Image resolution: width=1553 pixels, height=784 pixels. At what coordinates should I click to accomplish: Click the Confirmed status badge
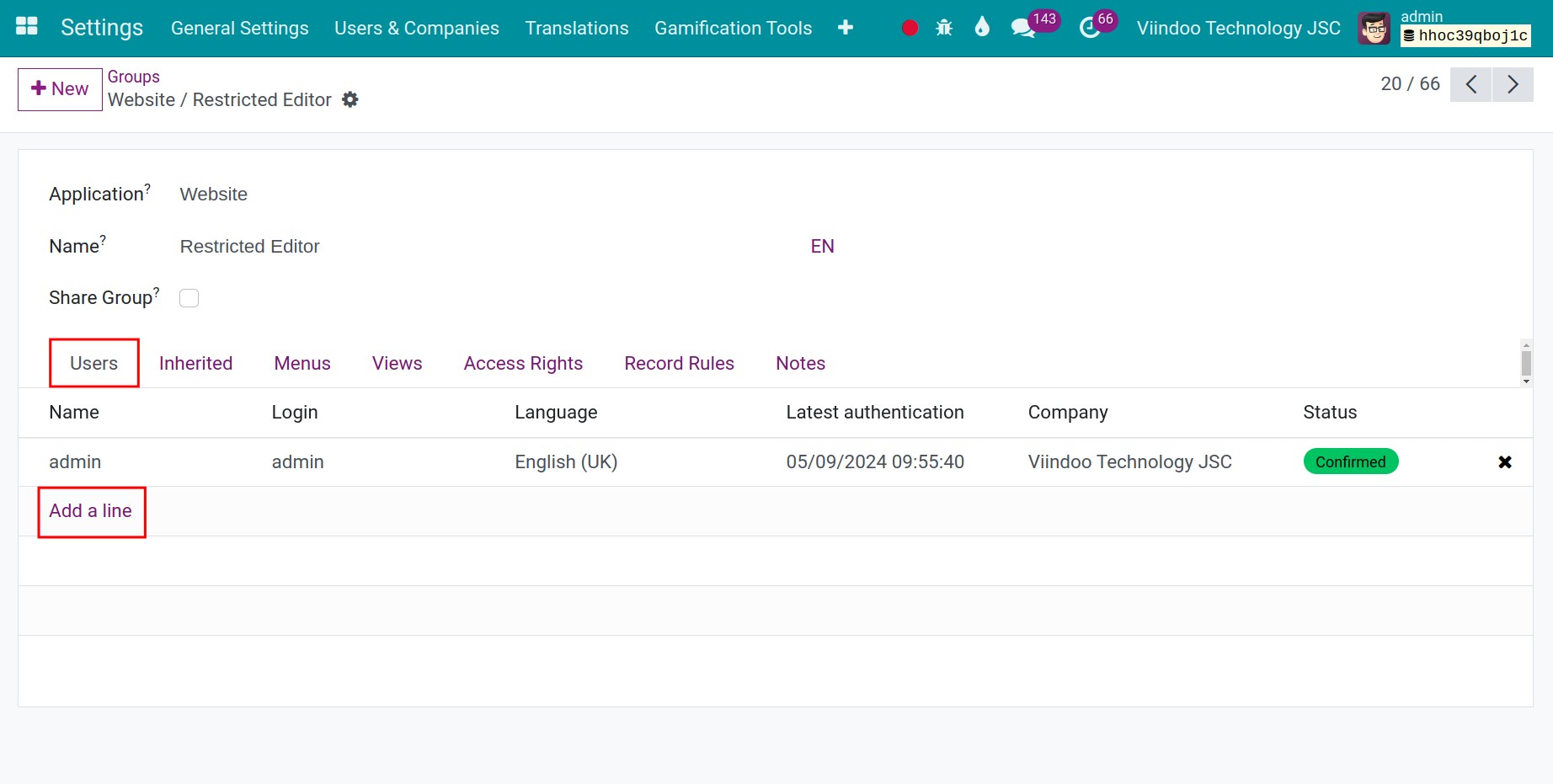1351,461
